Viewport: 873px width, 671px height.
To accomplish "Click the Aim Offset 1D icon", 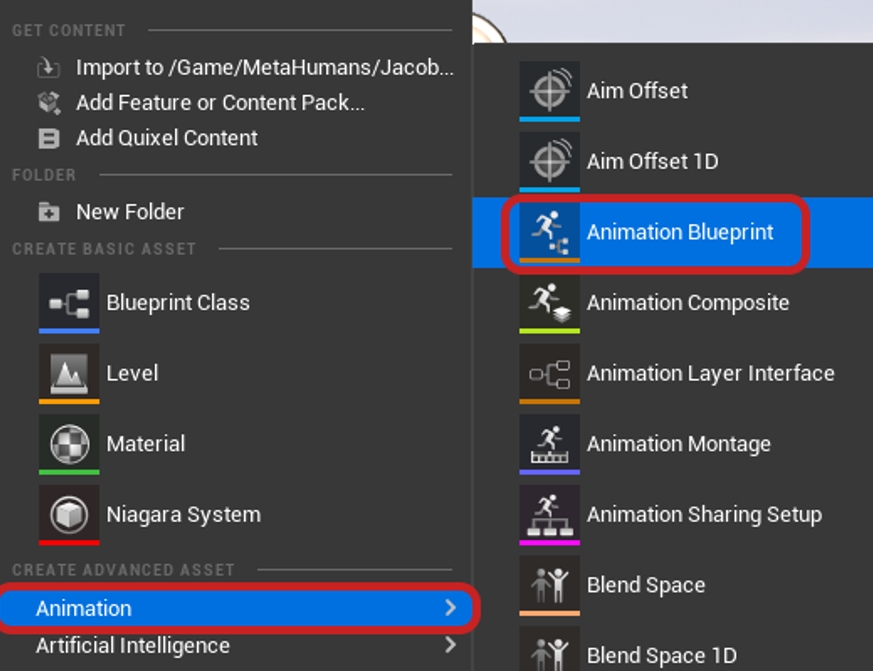I will tap(549, 161).
